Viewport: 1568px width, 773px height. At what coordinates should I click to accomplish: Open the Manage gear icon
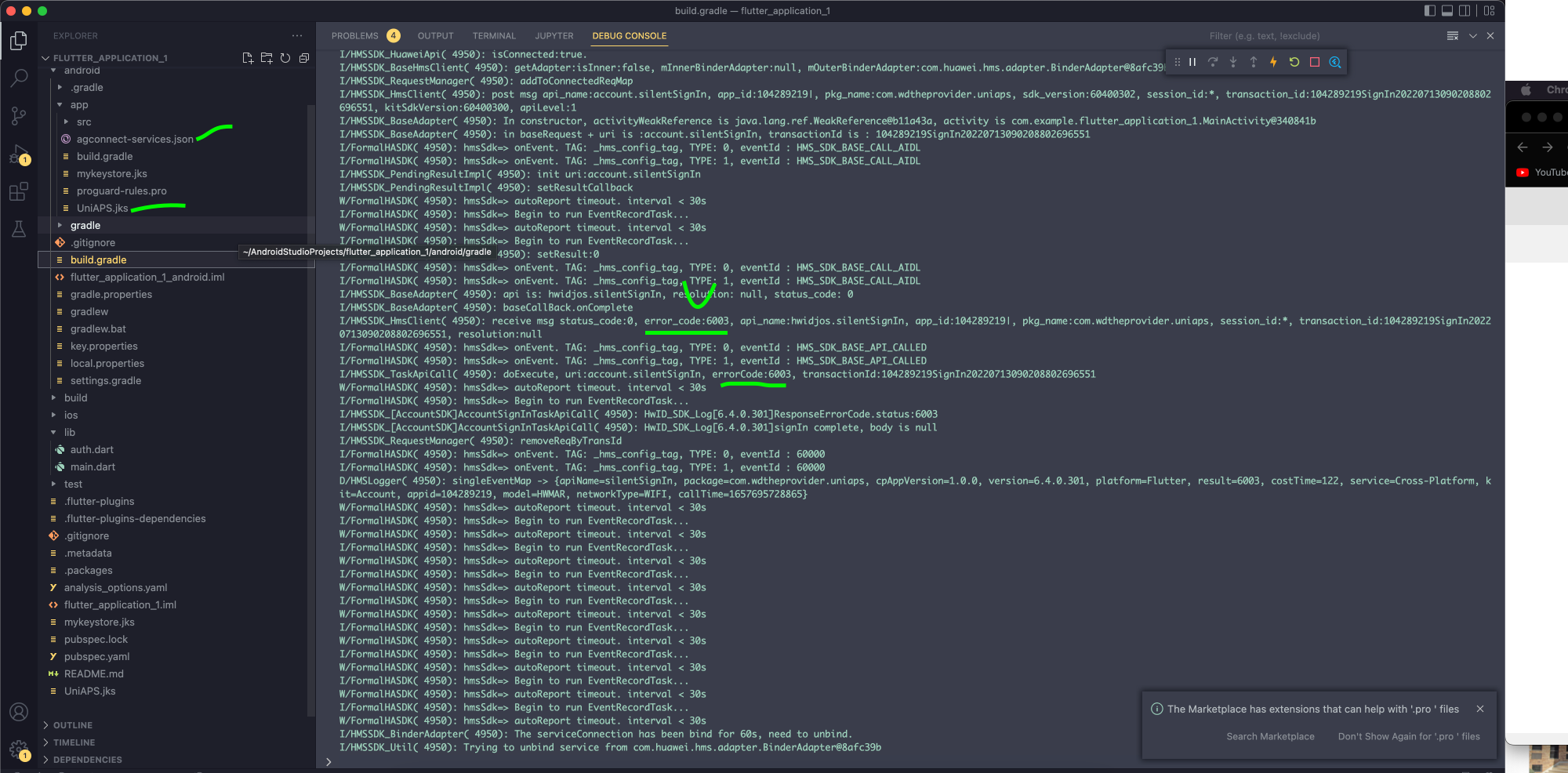(19, 749)
